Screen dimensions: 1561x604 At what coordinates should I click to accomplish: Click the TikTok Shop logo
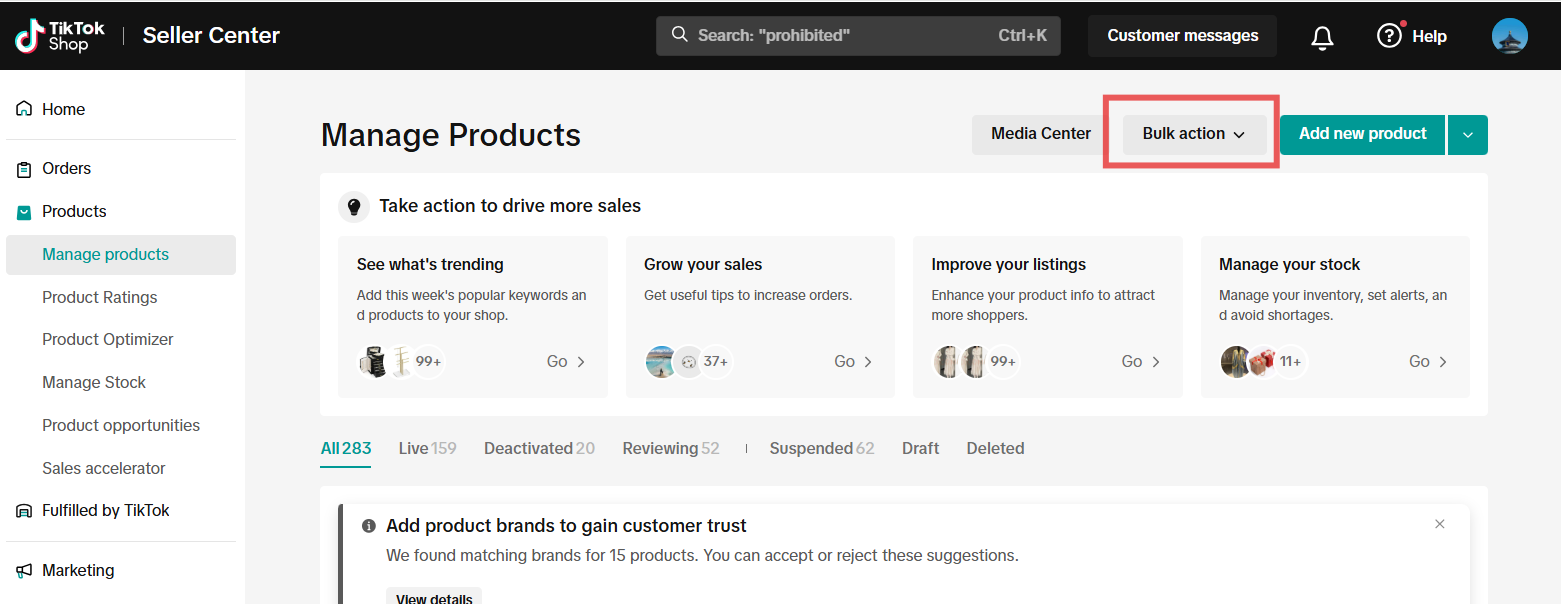click(60, 35)
